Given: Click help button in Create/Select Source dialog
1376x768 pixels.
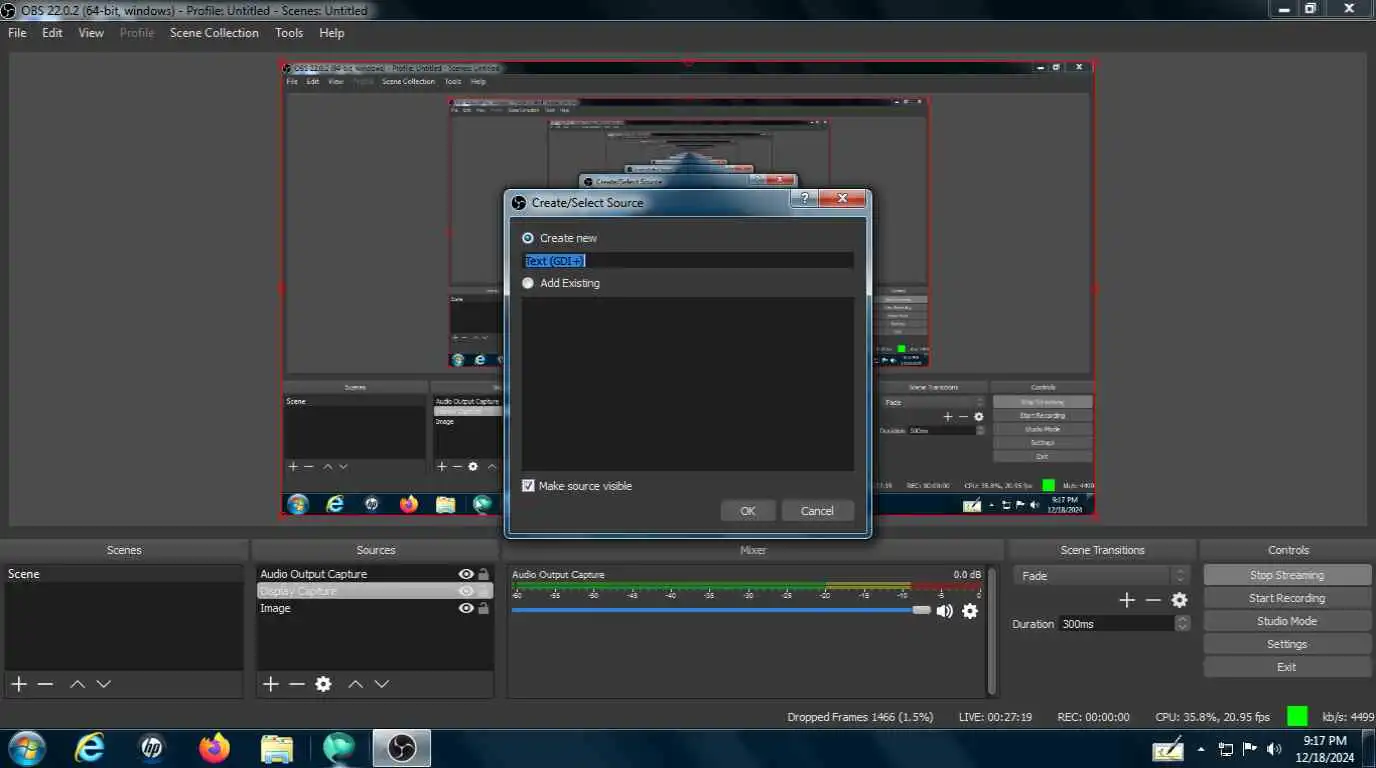Looking at the screenshot, I should pyautogui.click(x=804, y=198).
